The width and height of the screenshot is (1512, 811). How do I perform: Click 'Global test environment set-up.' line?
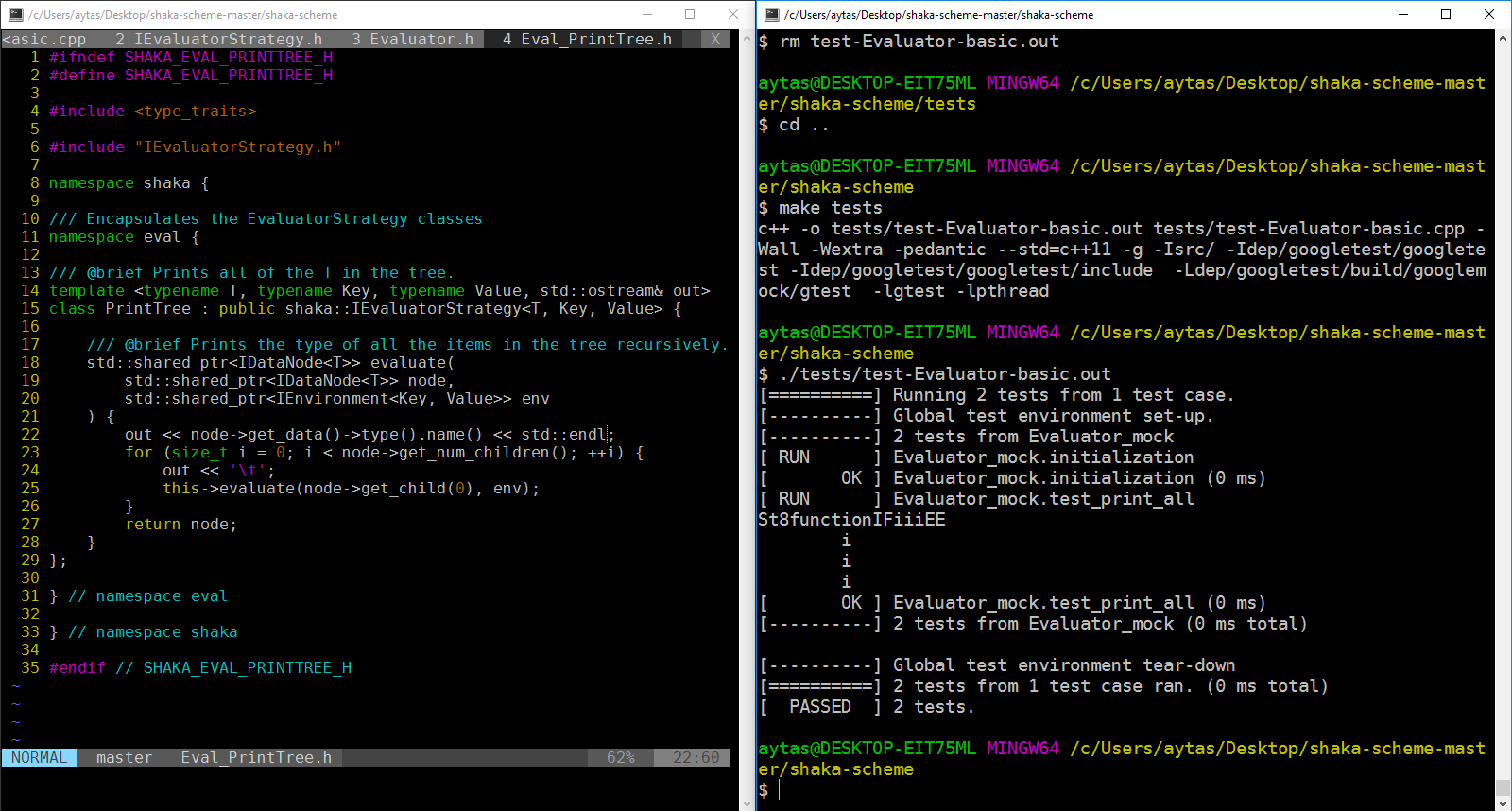1054,415
